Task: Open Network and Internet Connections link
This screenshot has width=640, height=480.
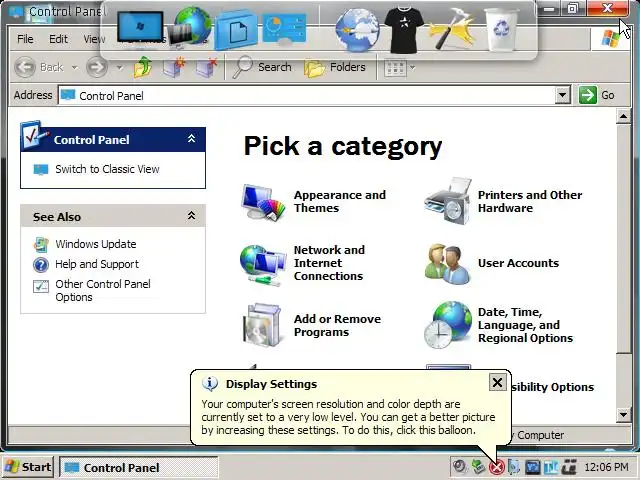Action: coord(329,263)
